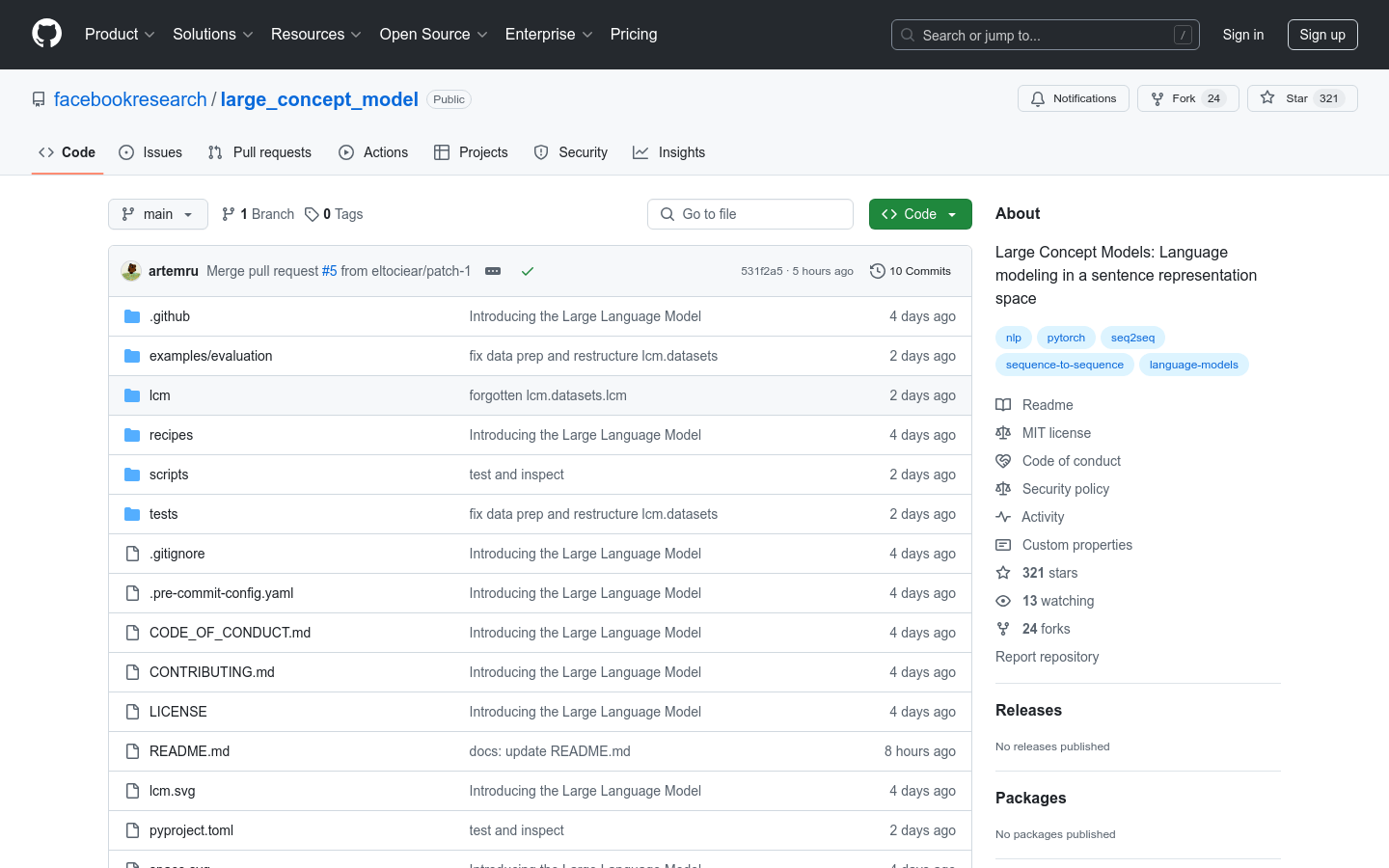Switch to the Pull requests tab
1389x868 pixels.
point(259,152)
